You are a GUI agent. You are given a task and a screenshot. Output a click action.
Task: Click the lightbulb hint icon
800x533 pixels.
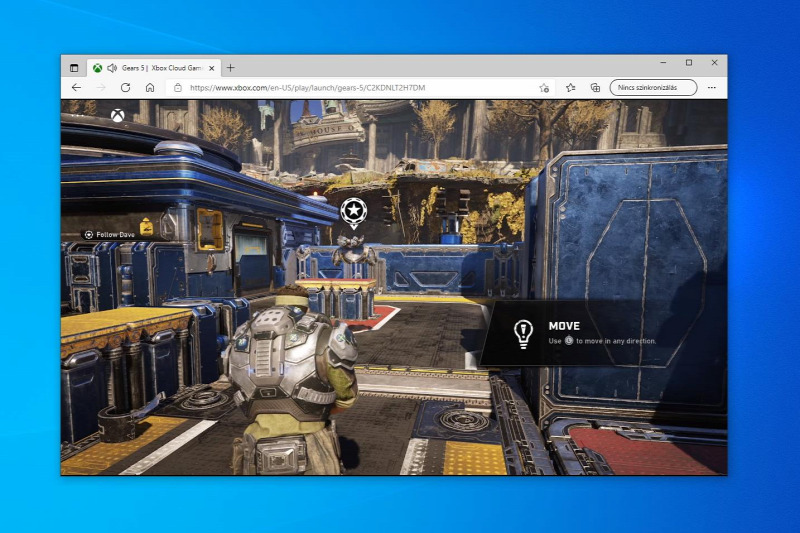pyautogui.click(x=523, y=334)
